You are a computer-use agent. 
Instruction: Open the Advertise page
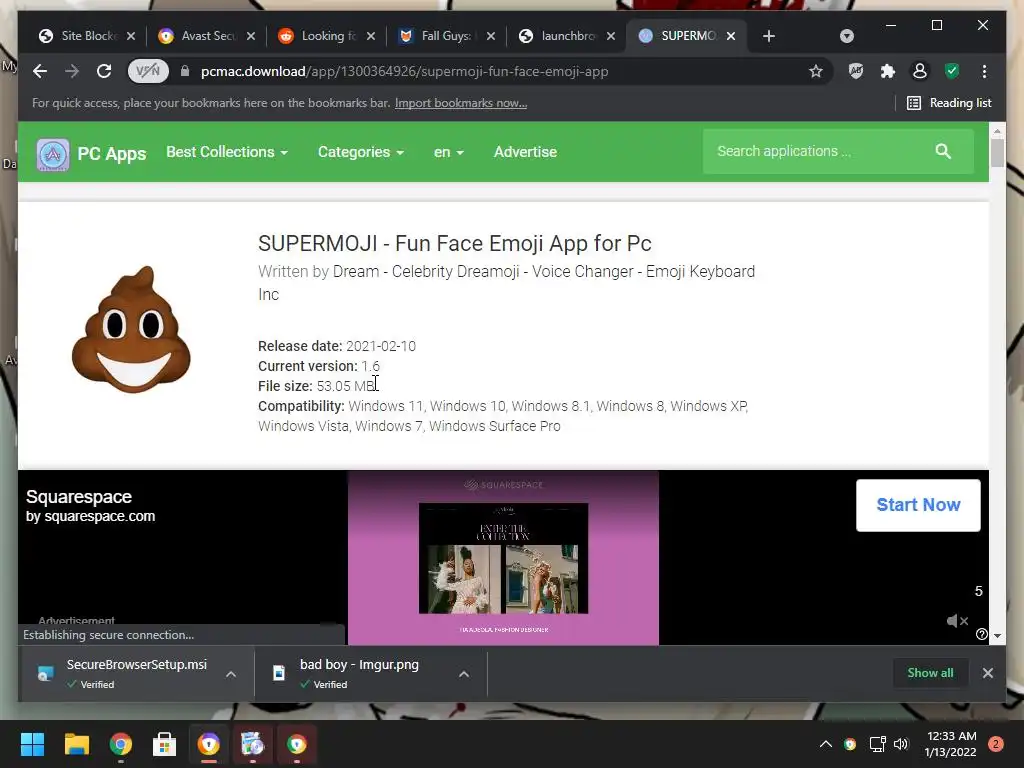coord(525,152)
